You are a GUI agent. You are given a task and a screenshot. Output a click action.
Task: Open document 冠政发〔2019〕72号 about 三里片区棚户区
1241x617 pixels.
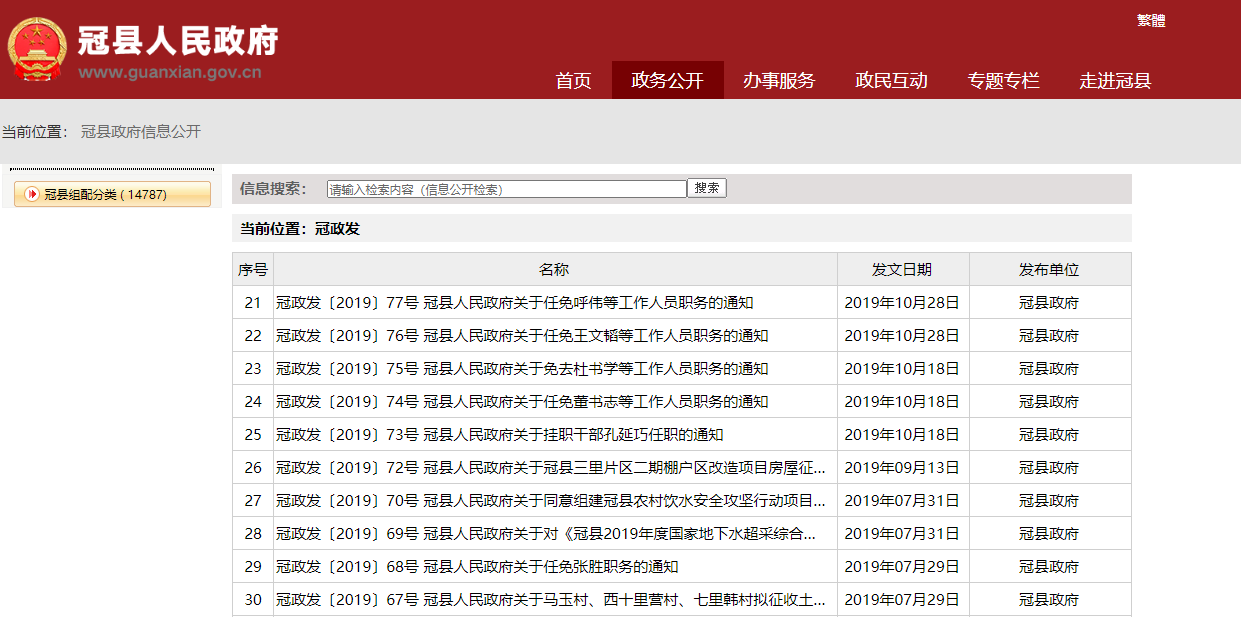551,467
